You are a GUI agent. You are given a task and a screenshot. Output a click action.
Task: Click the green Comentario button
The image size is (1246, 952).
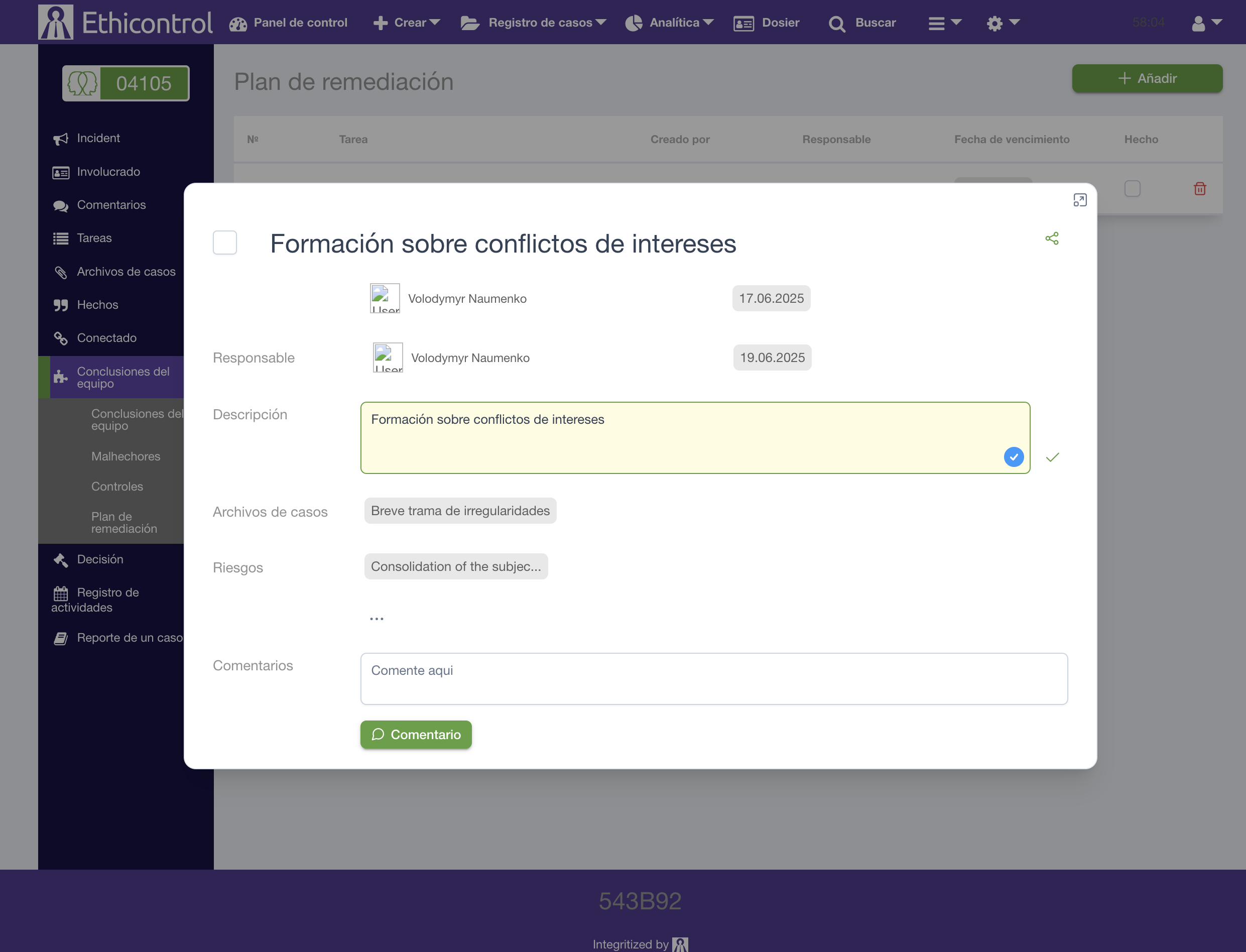[416, 735]
